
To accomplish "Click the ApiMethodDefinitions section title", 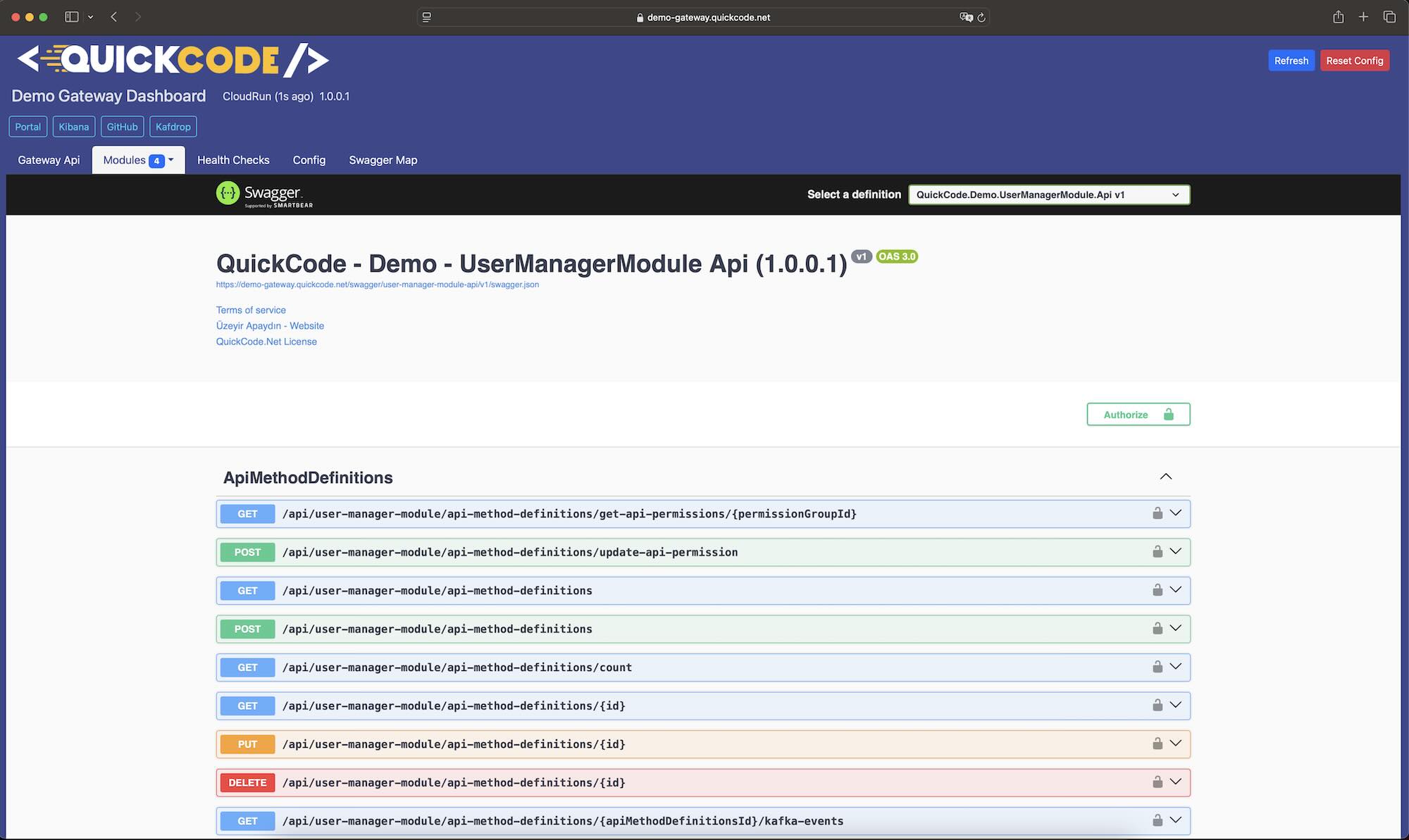I will pos(308,477).
